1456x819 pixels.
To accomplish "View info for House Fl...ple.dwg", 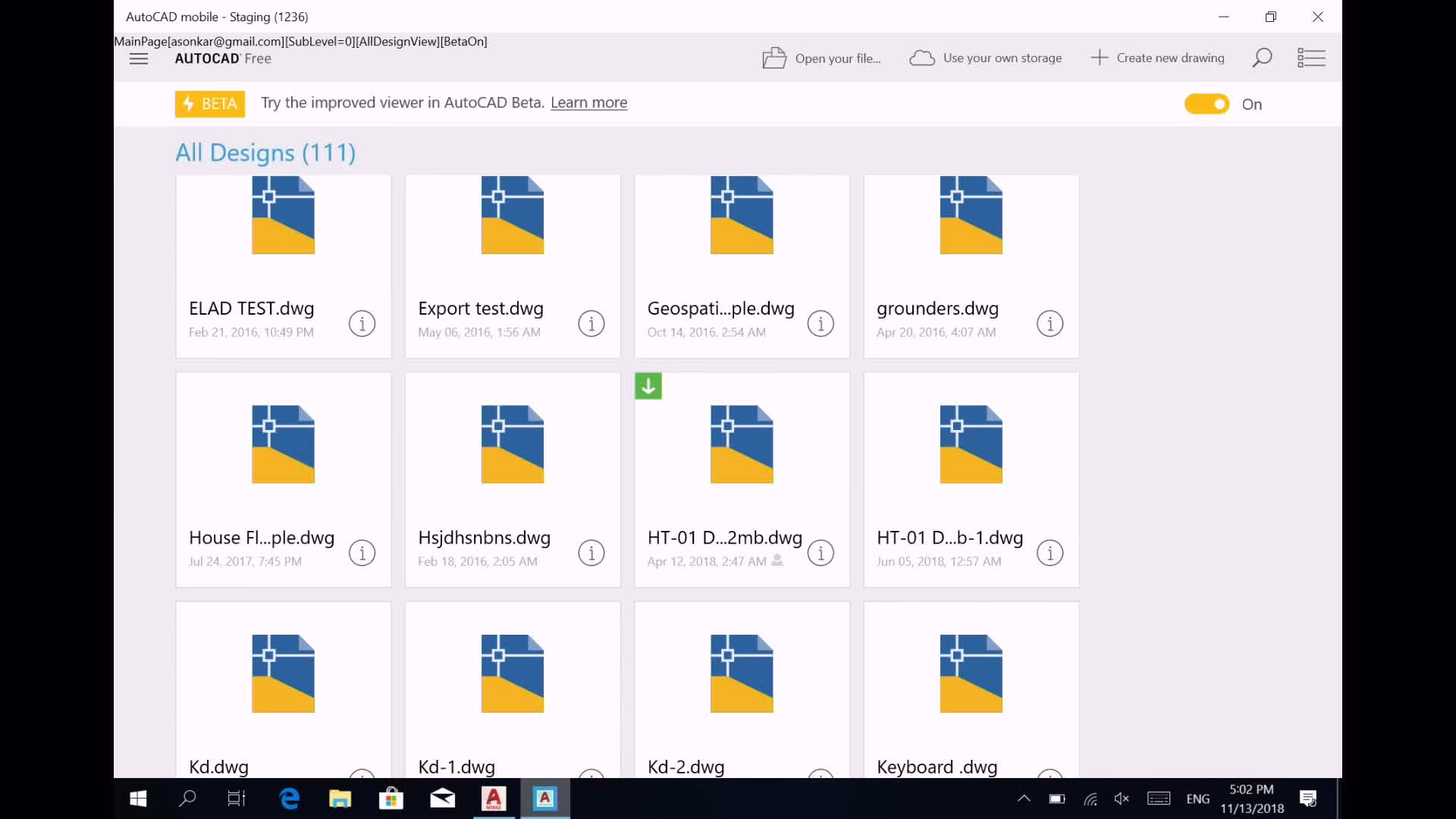I will [362, 553].
